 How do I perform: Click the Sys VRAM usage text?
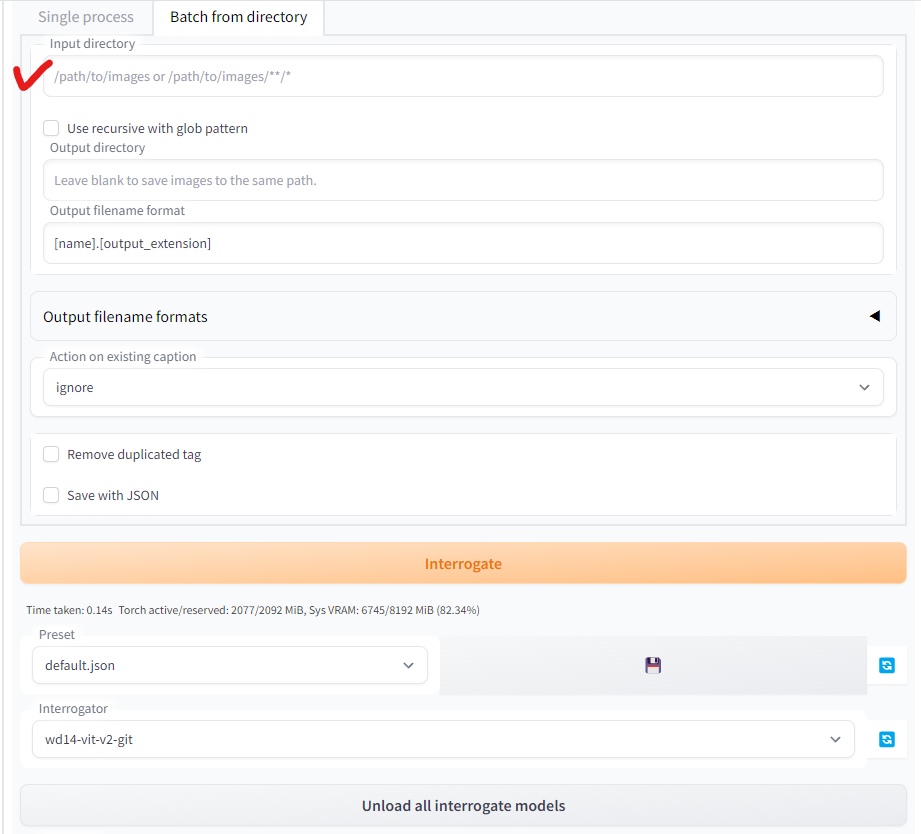pyautogui.click(x=395, y=610)
